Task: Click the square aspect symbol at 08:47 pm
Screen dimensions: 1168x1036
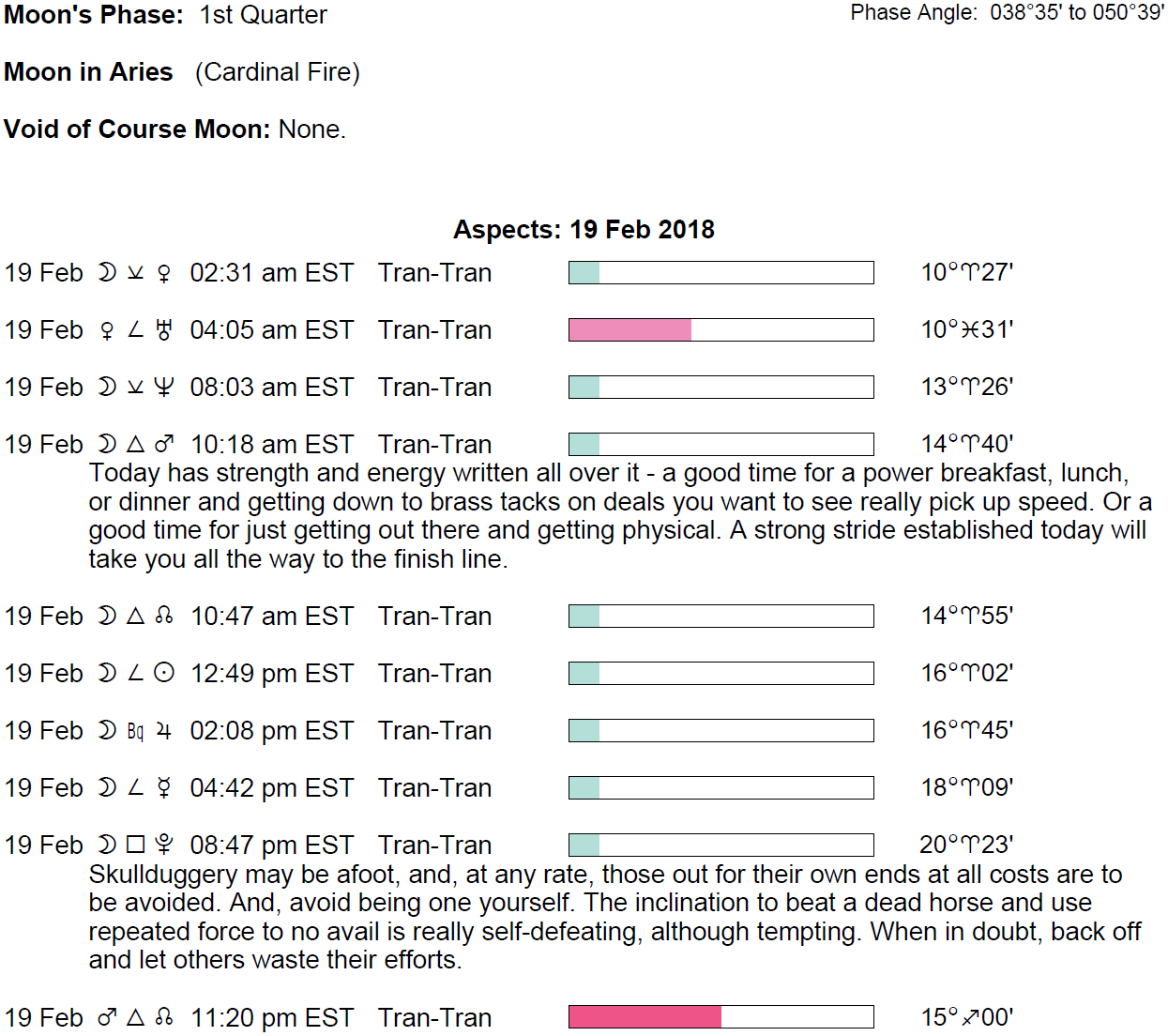Action: [x=136, y=846]
